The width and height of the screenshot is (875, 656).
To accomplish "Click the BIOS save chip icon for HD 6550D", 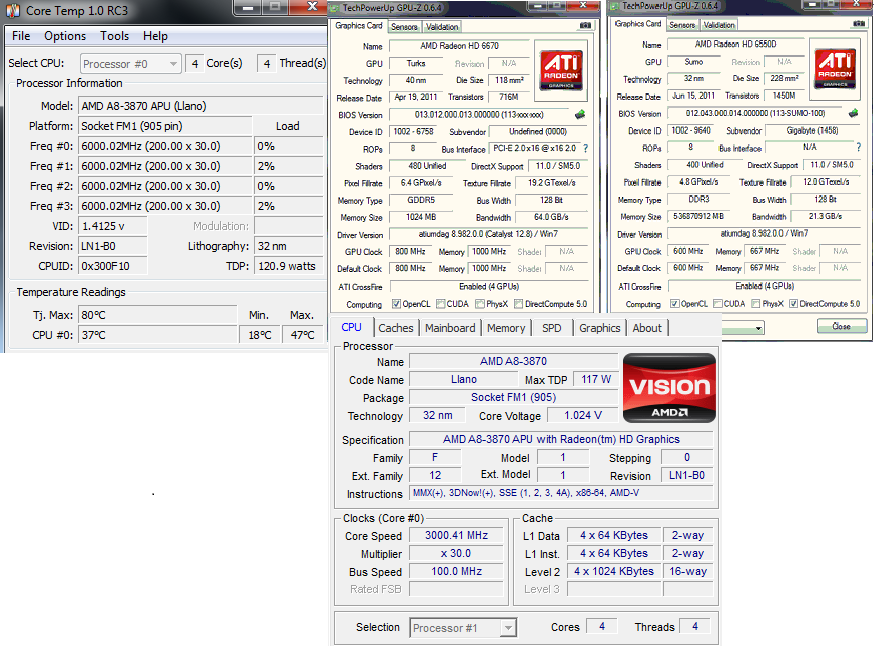I will (x=853, y=115).
